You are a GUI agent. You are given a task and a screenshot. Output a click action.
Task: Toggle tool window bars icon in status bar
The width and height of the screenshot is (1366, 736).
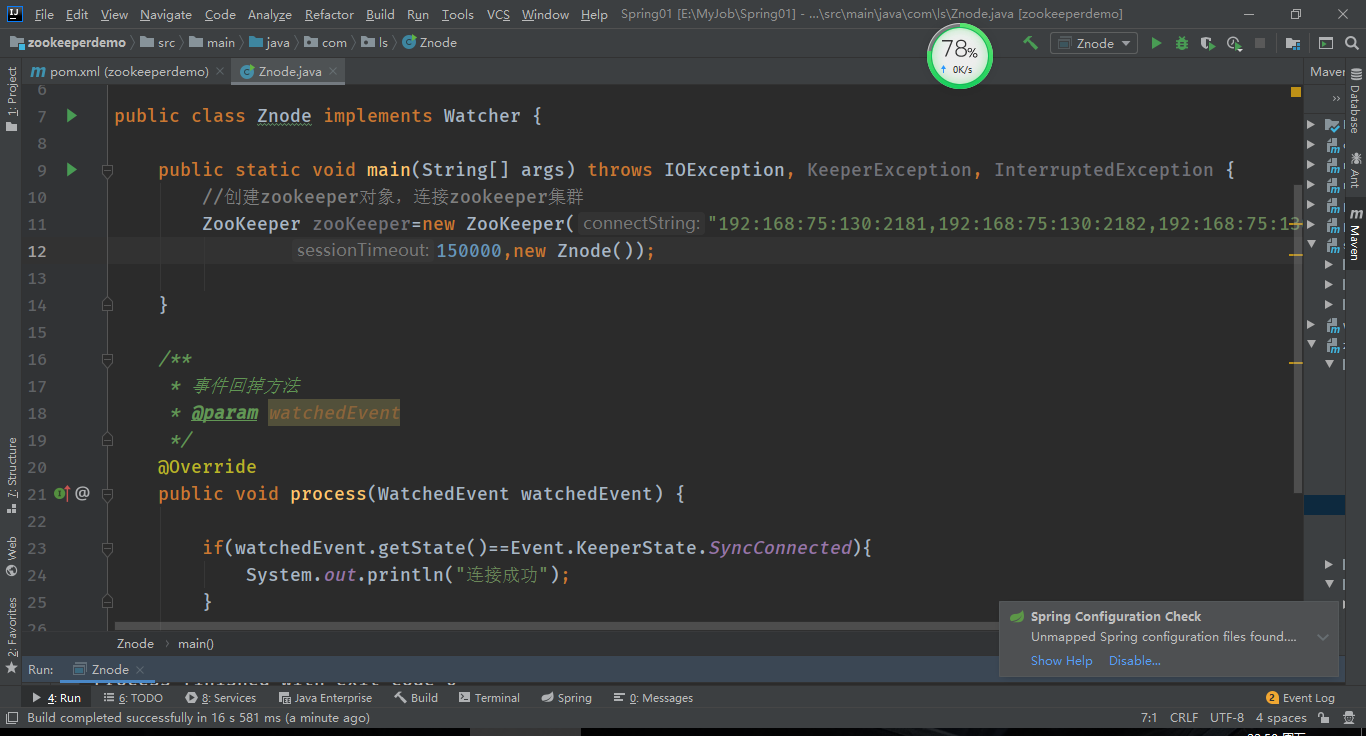pos(12,718)
